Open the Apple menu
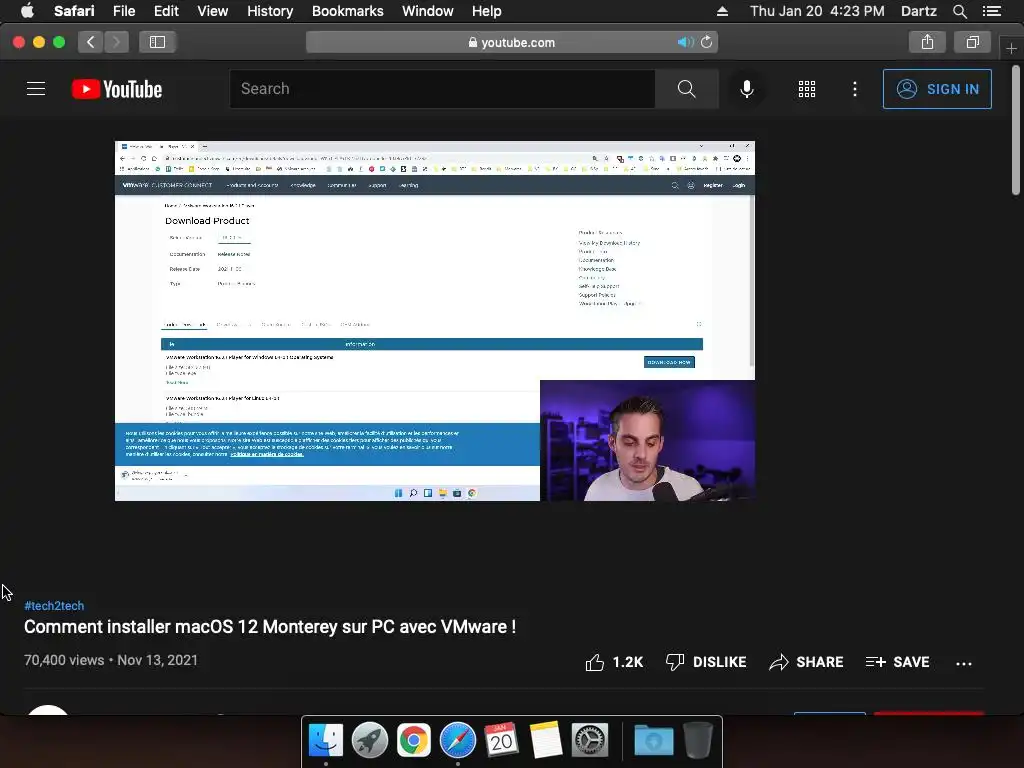The image size is (1024, 768). coord(27,11)
